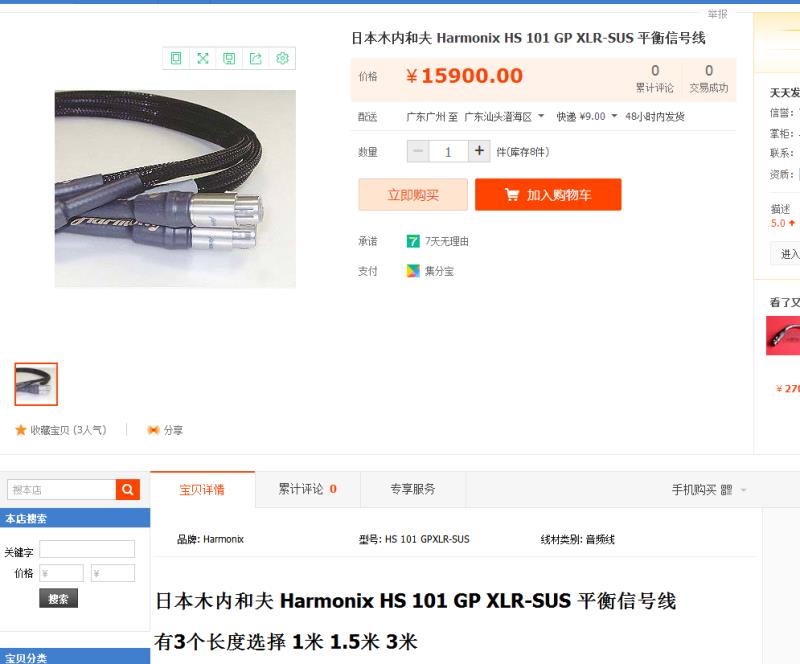Viewport: 800px width, 664px height.
Task: Open the image toolbar settings gear
Action: (282, 58)
